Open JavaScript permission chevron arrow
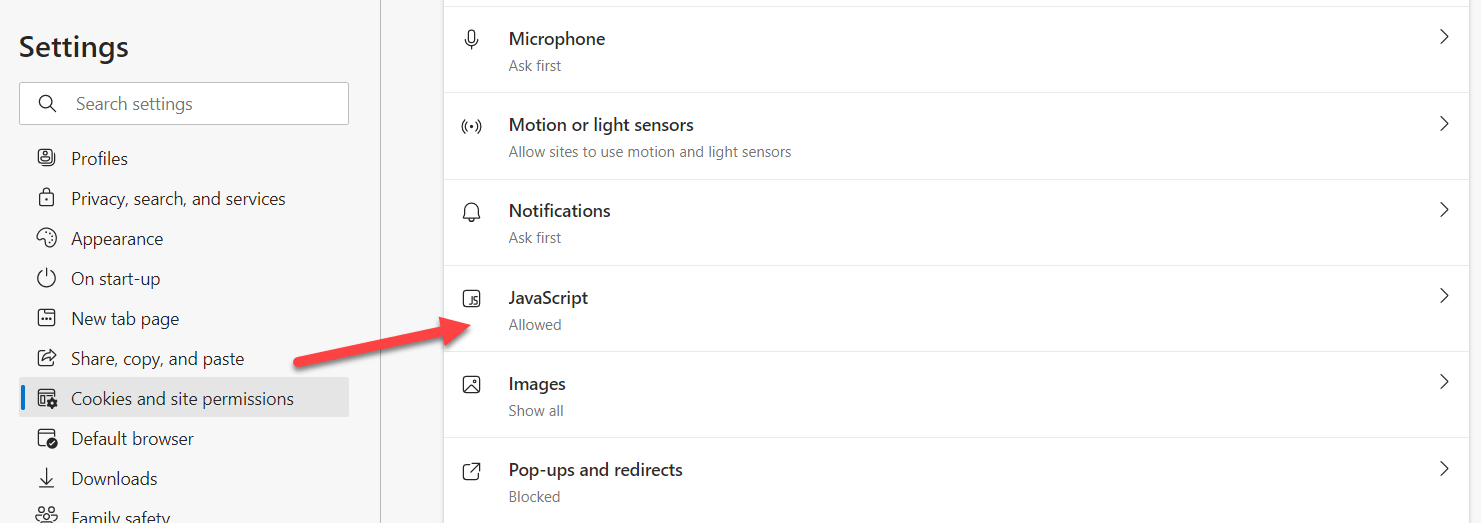The image size is (1481, 523). click(x=1443, y=296)
